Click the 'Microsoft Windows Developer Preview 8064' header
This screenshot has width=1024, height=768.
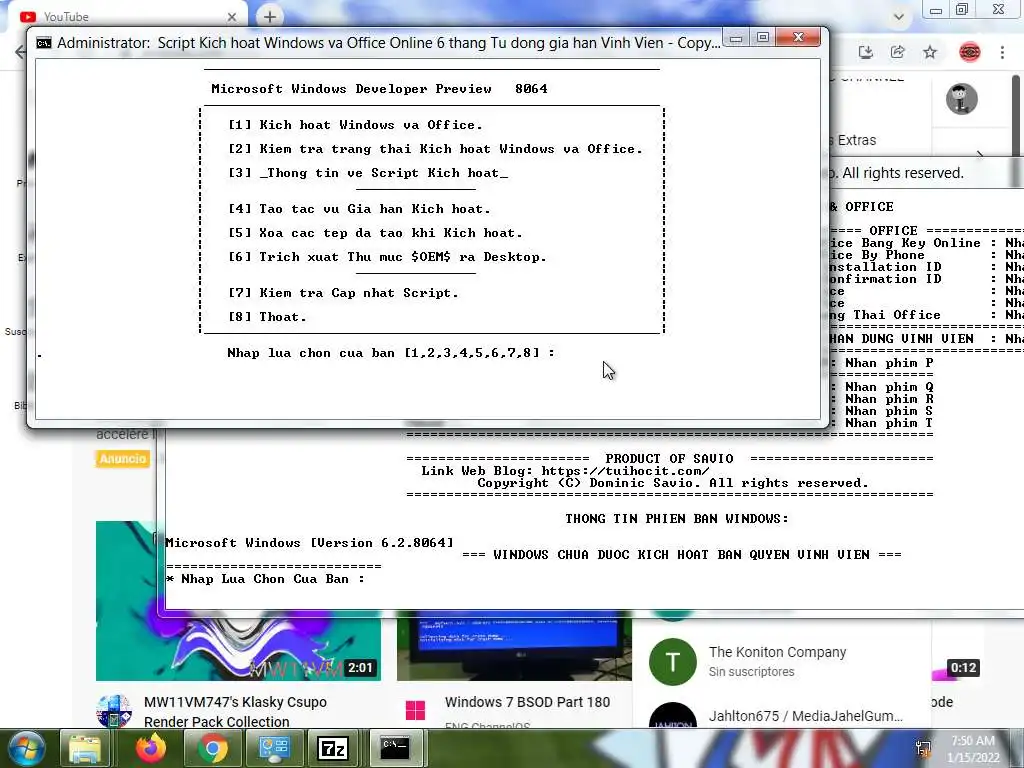(379, 89)
